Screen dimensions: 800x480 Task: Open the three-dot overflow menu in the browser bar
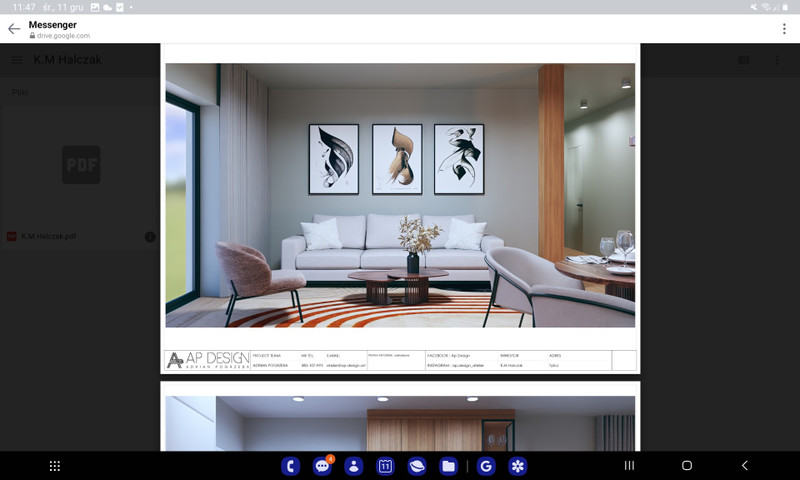click(x=784, y=29)
